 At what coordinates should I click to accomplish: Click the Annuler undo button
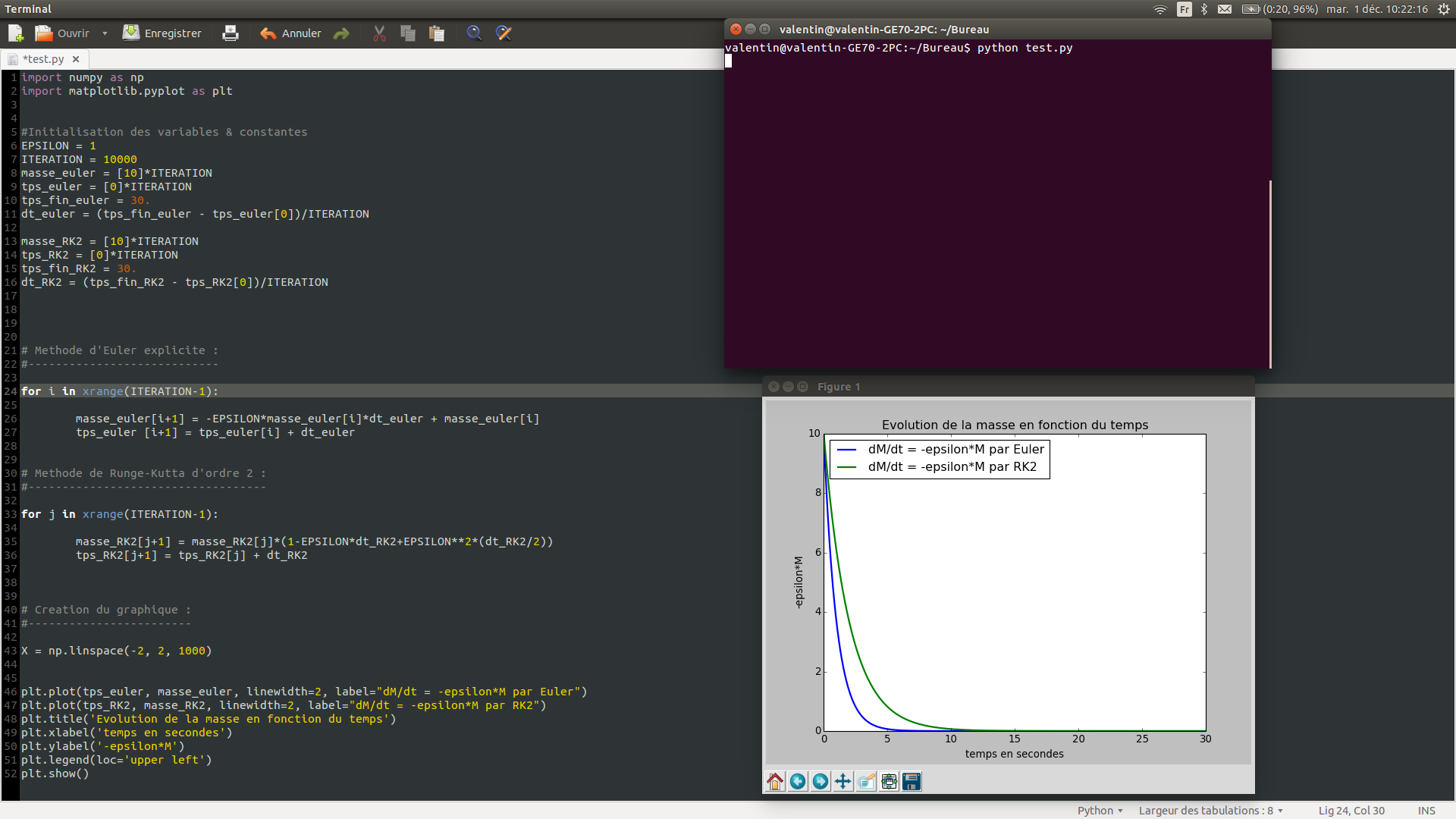pos(291,33)
